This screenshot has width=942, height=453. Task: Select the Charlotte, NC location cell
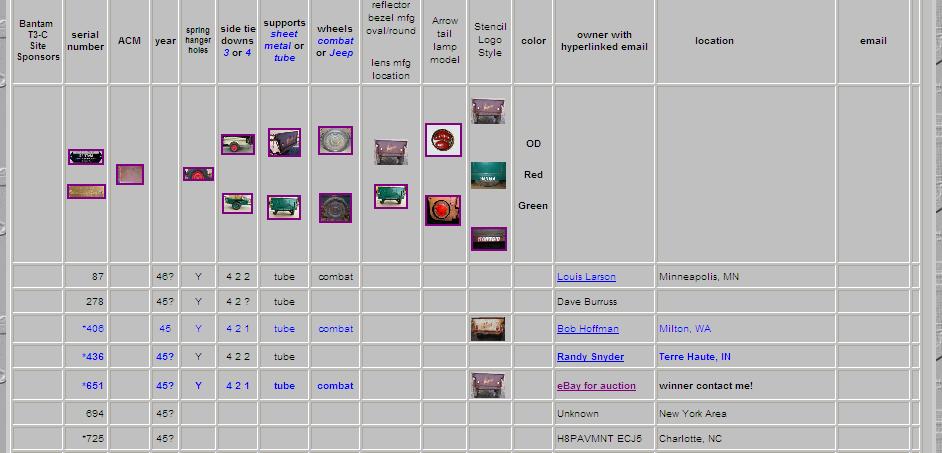point(746,439)
